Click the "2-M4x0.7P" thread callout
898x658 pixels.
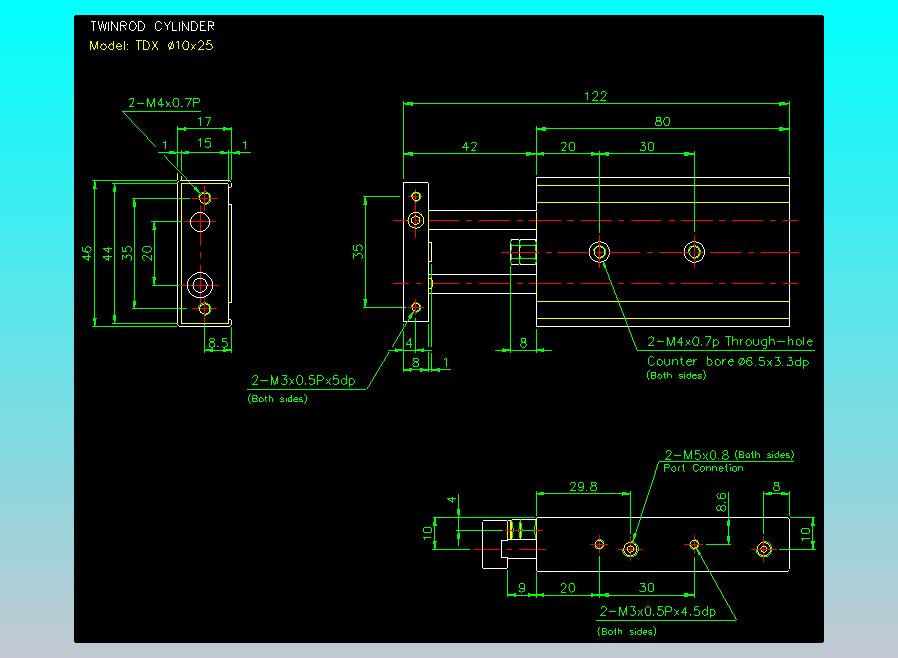pyautogui.click(x=164, y=103)
